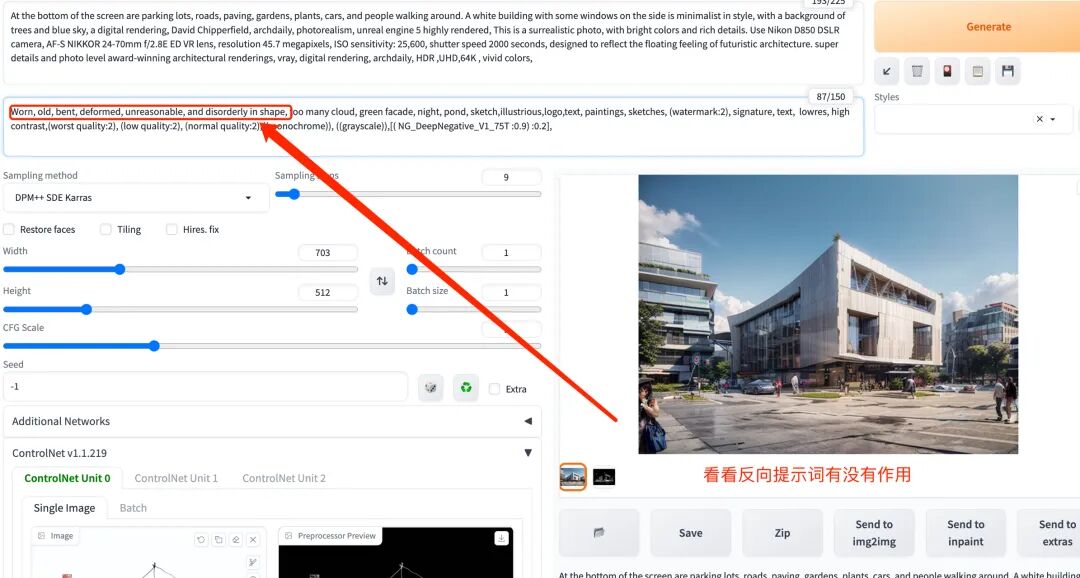This screenshot has height=578, width=1080.
Task: Click the Batch count number field
Action: pyautogui.click(x=511, y=253)
